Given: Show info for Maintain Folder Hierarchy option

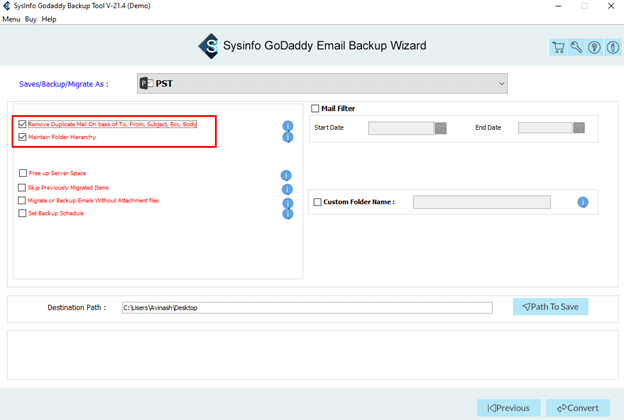Looking at the screenshot, I should pyautogui.click(x=288, y=137).
